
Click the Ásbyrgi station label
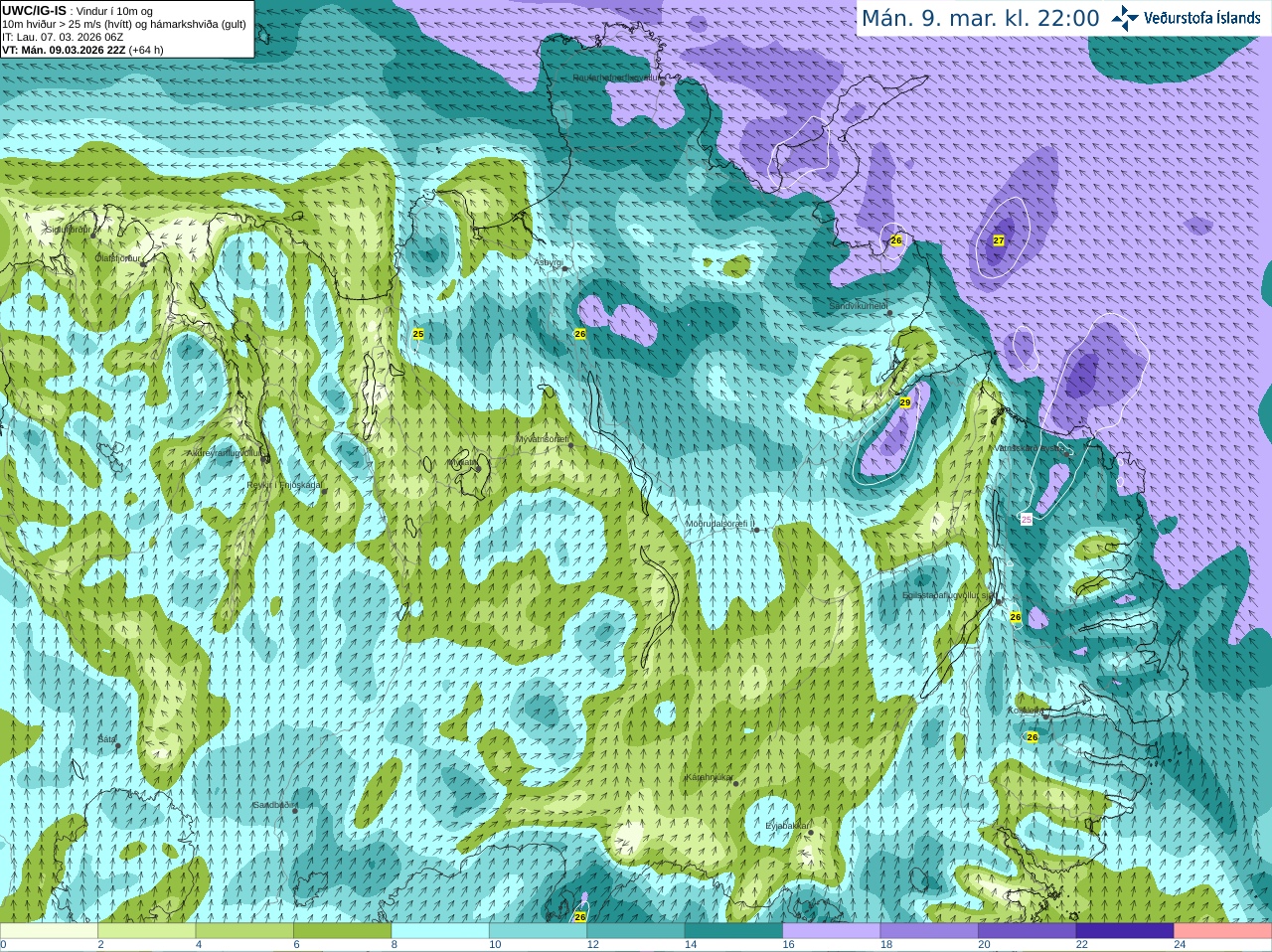coord(548,261)
